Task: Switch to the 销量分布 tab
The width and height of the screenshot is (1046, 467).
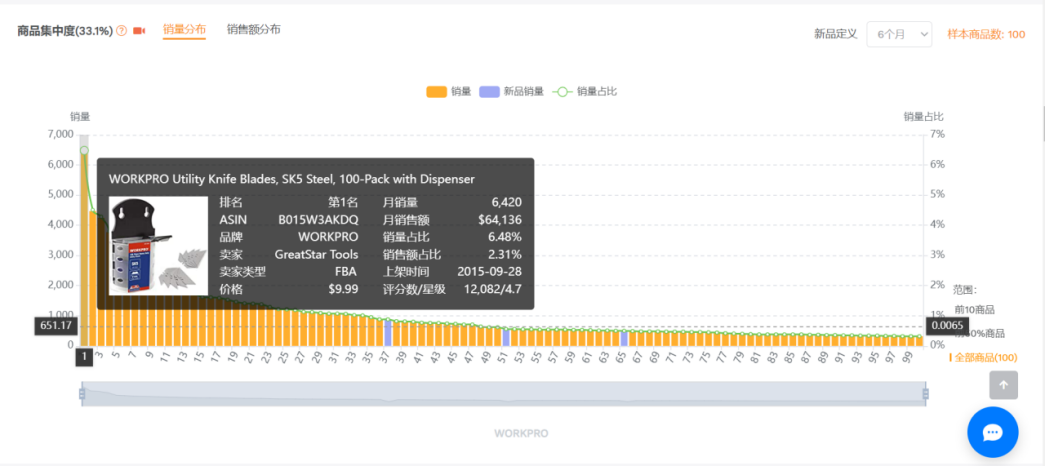Action: coord(184,30)
